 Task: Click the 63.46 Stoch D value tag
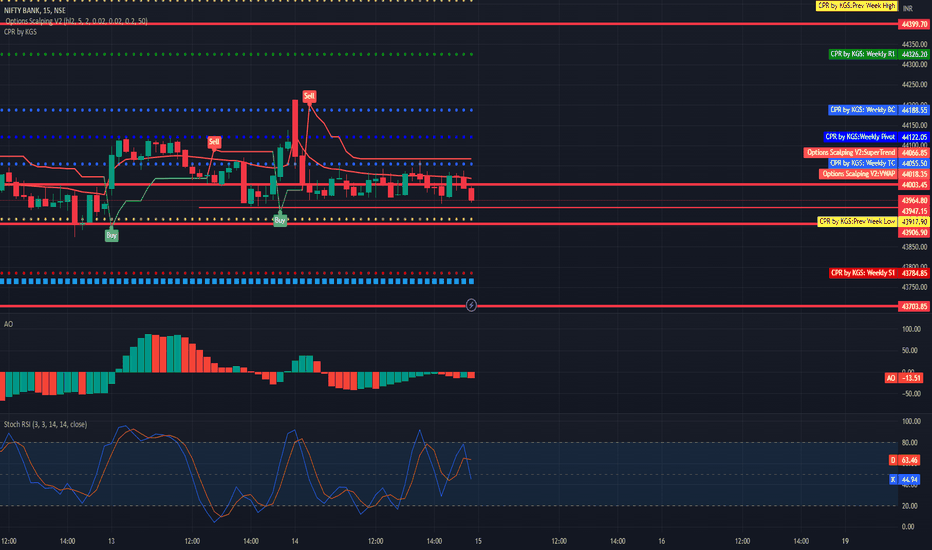click(x=909, y=460)
